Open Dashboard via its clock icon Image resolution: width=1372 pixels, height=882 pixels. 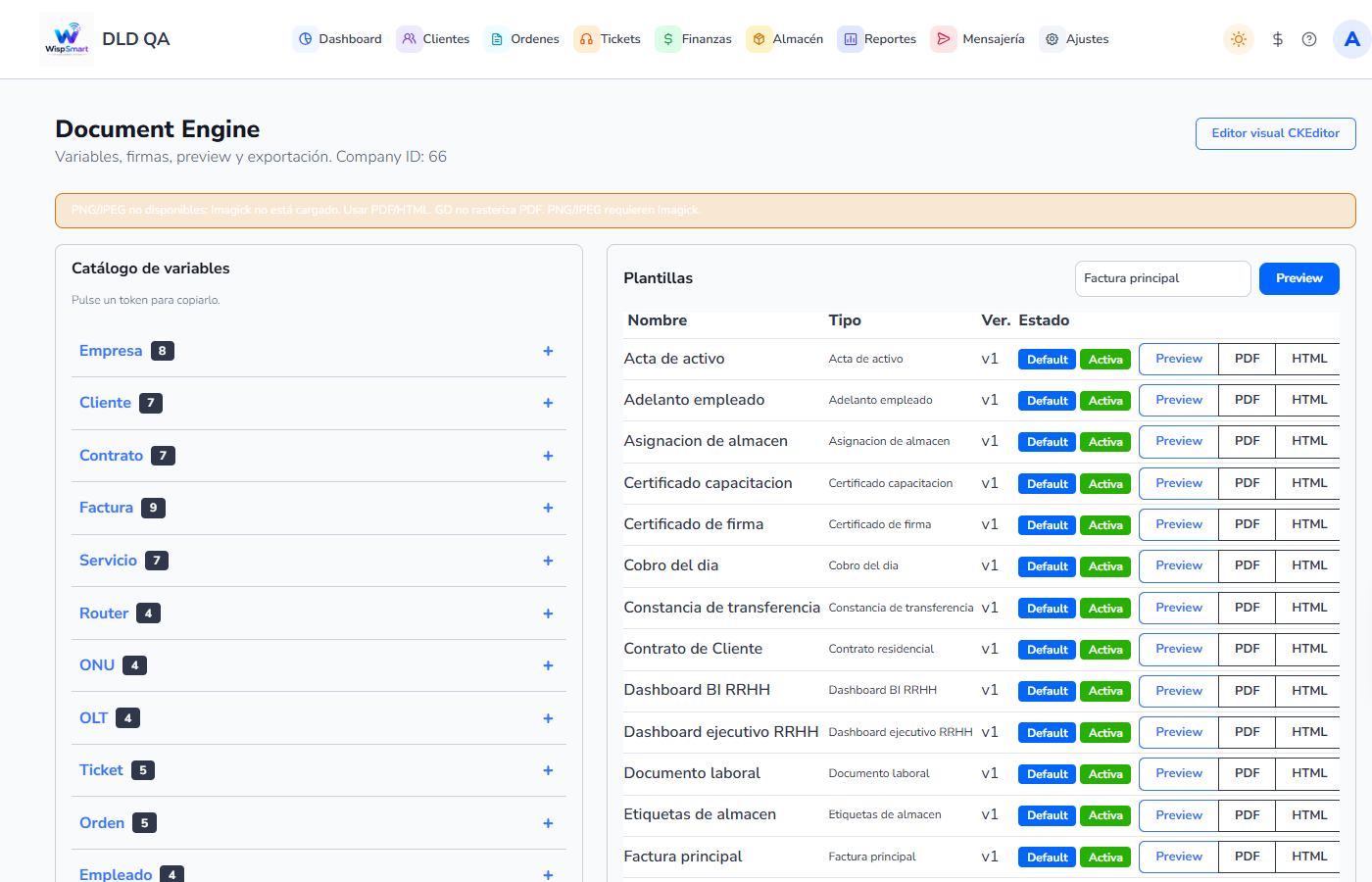(306, 39)
